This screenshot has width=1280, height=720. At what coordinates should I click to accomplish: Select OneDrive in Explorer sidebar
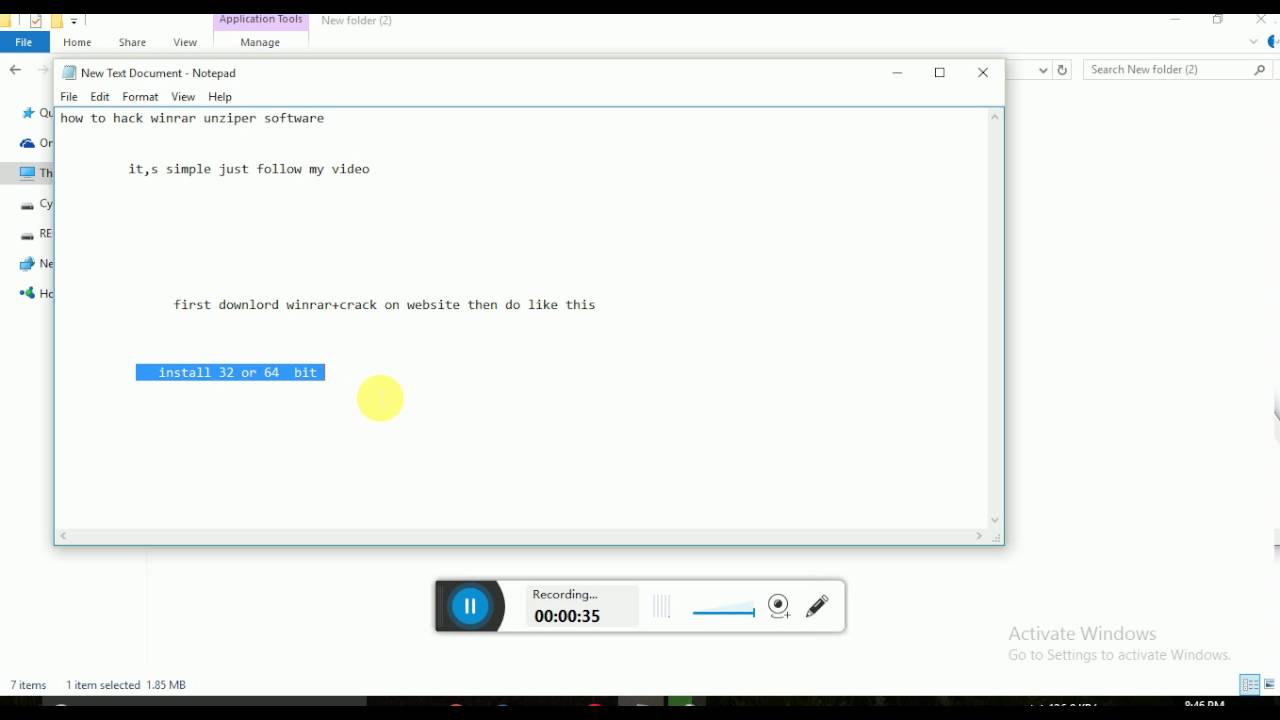37,143
